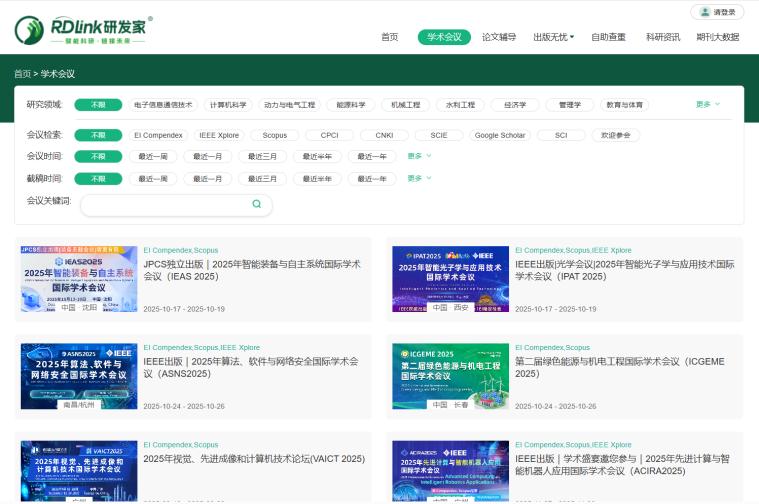Viewport: 759px width, 504px height.
Task: Toggle the EI Compendex index filter
Action: [158, 135]
